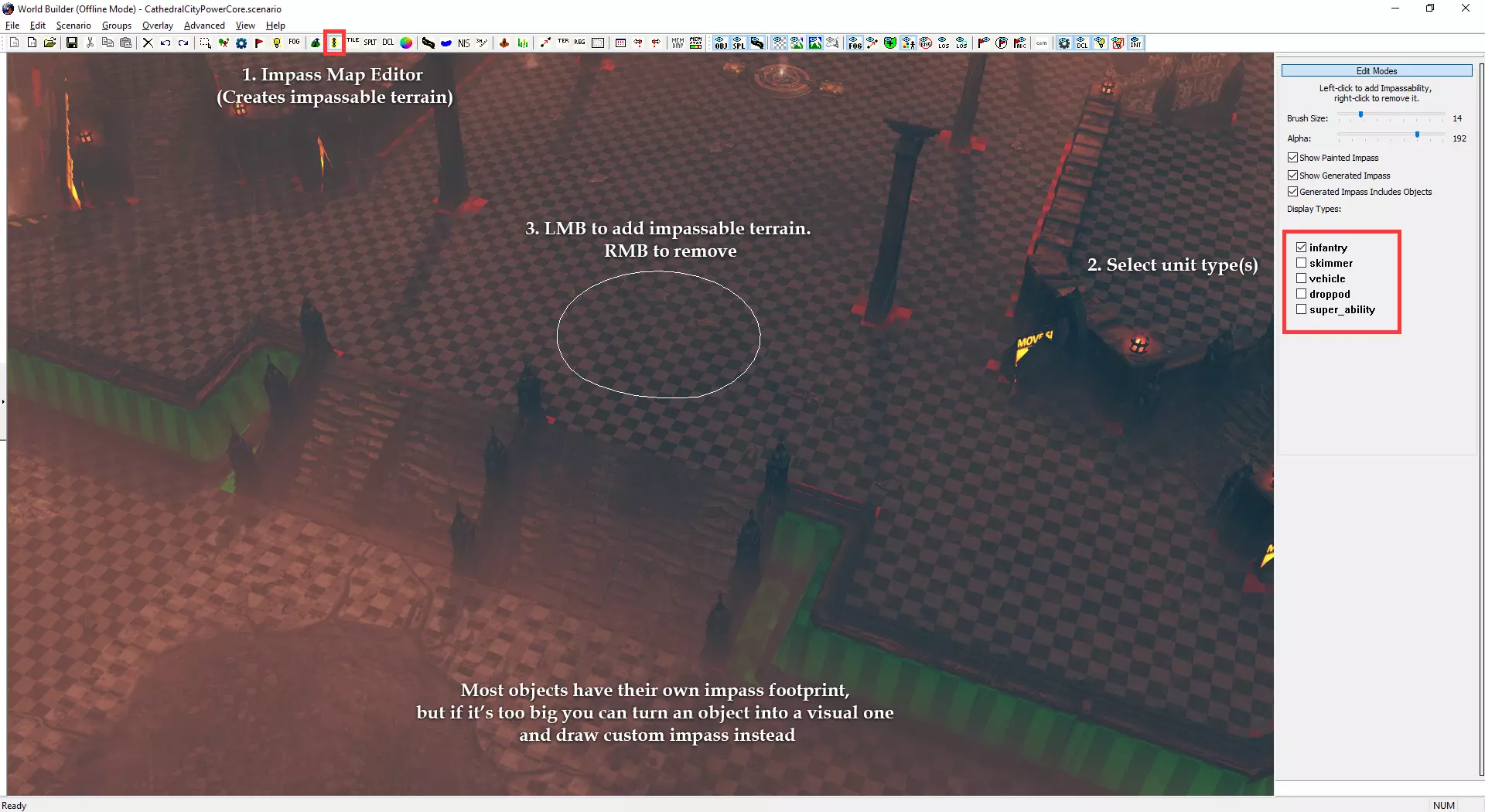Screen dimensions: 1485x812
Task: Toggle OBJ object visibility overlay
Action: pos(721,43)
